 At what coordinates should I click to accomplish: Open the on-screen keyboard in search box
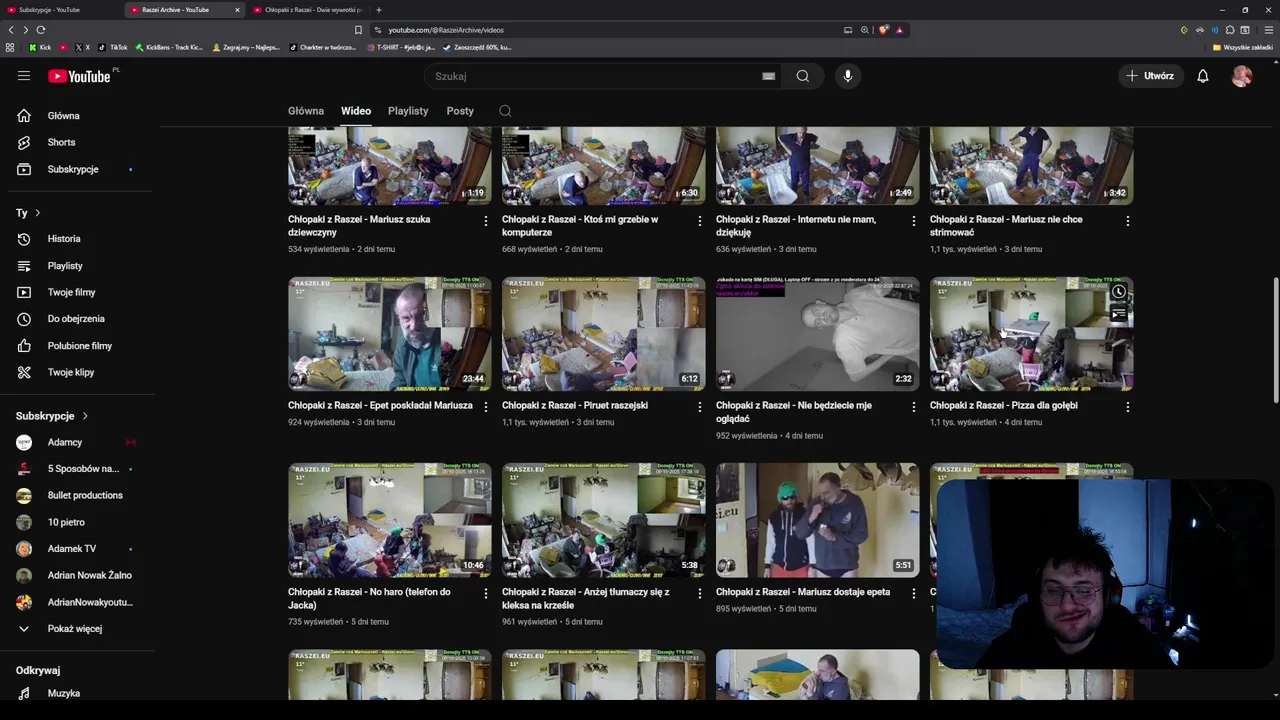pos(768,76)
